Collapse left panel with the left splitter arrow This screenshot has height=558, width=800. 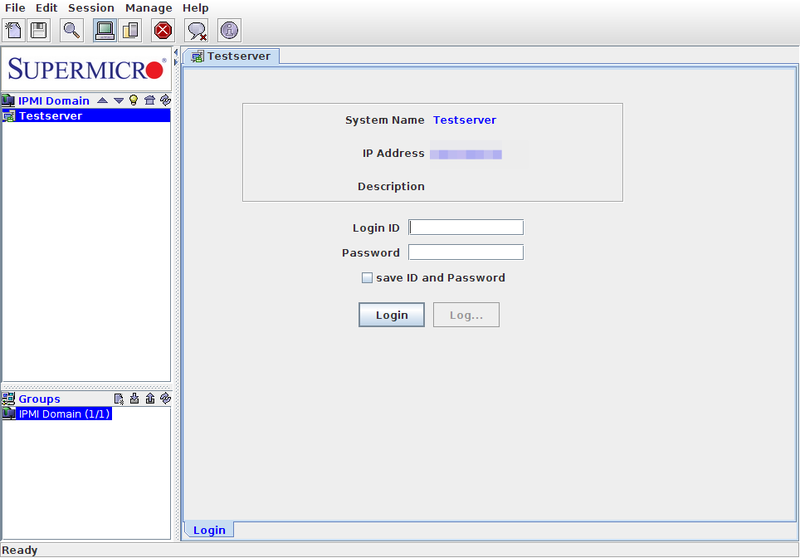click(176, 52)
